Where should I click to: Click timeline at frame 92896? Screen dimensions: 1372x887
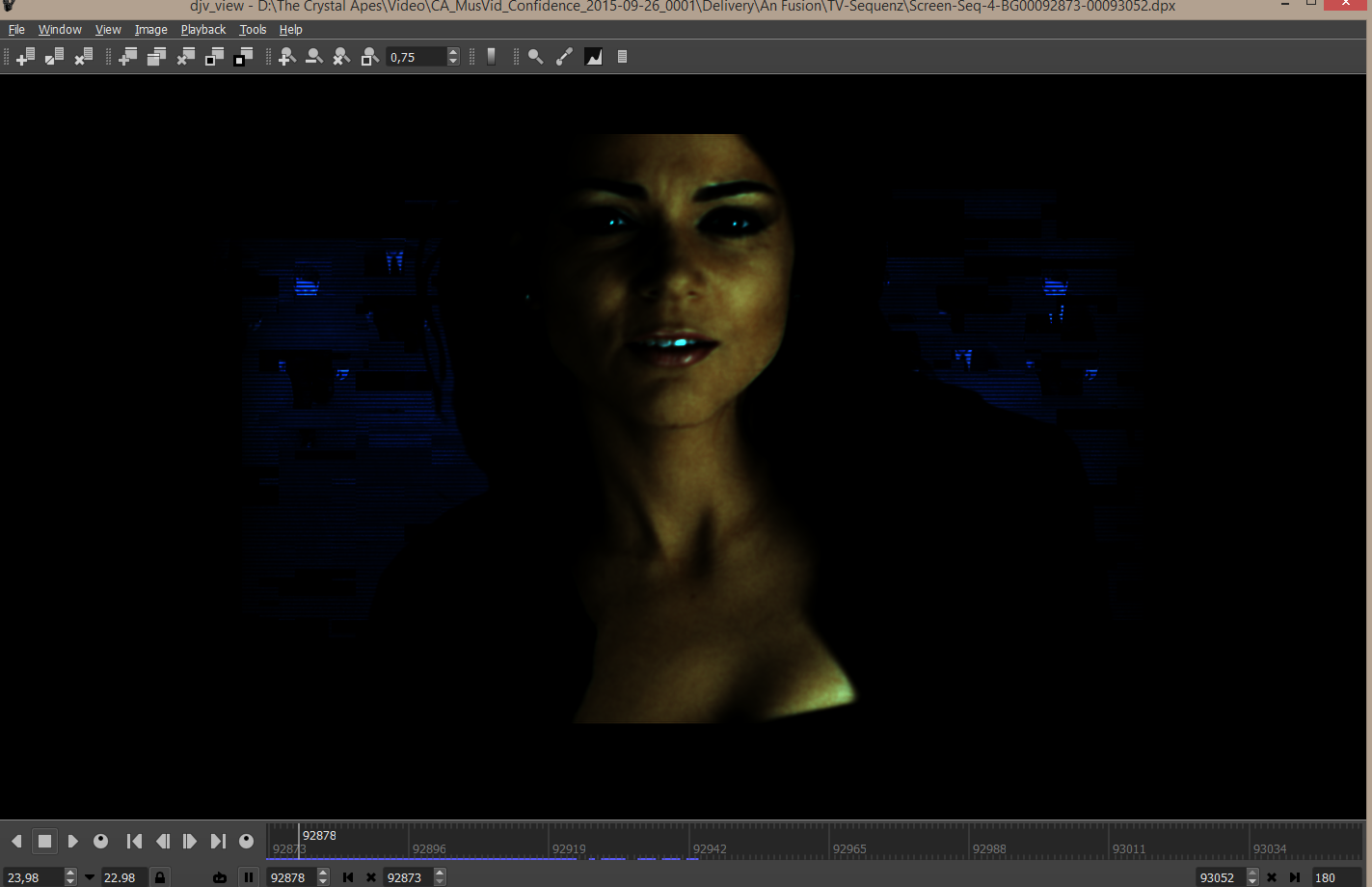[429, 849]
